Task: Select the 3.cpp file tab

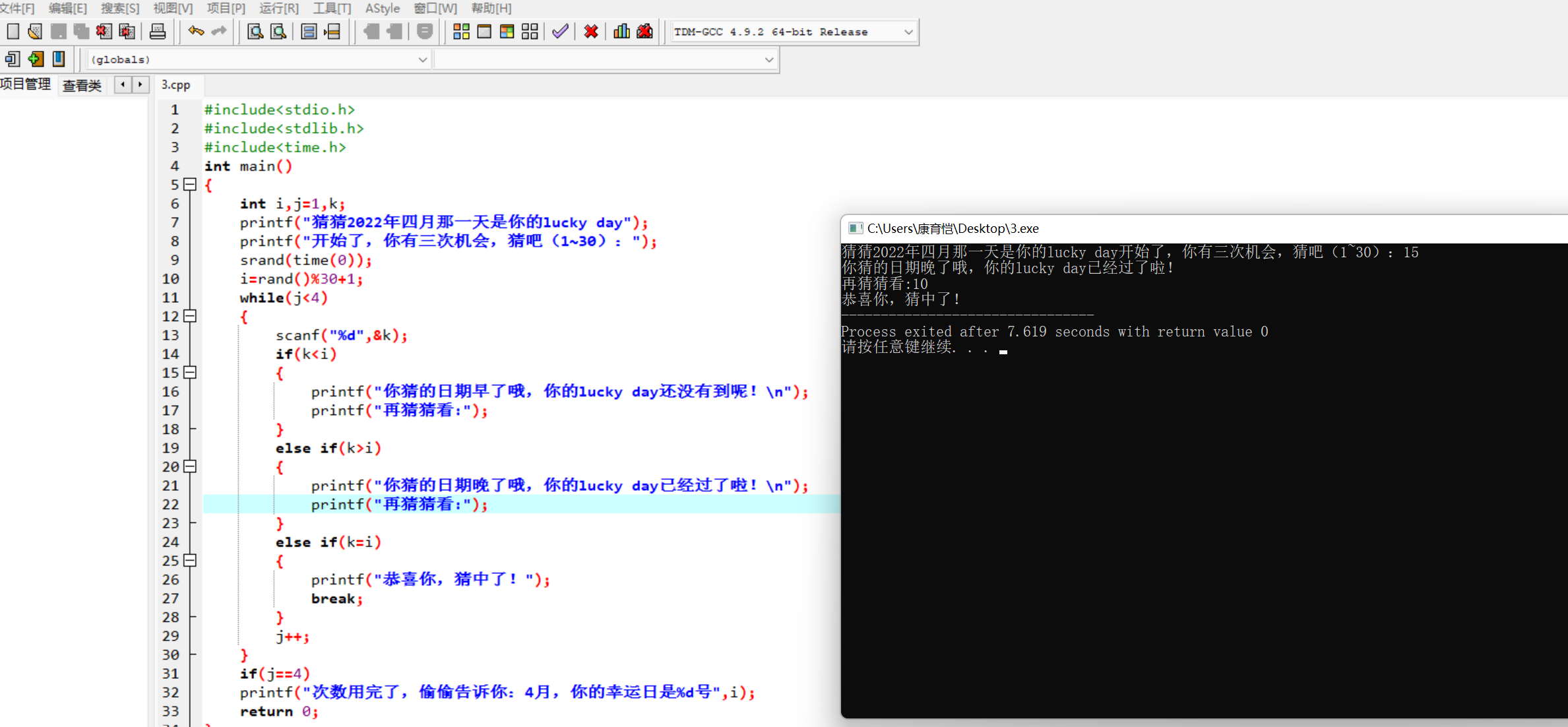Action: click(175, 85)
